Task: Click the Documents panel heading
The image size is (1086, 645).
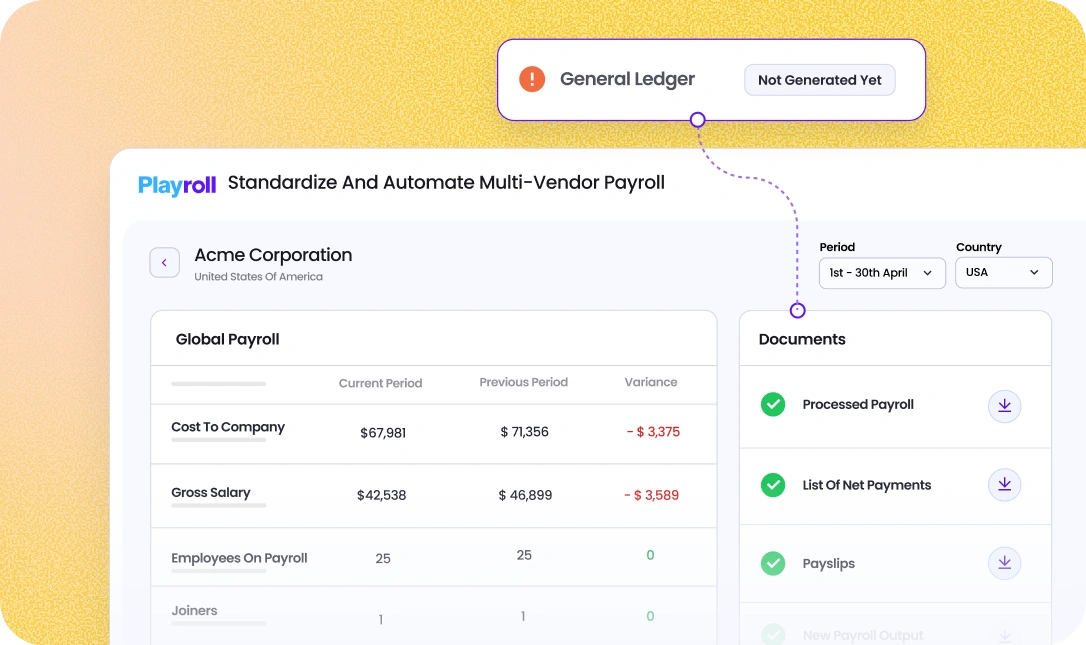Action: coord(802,339)
